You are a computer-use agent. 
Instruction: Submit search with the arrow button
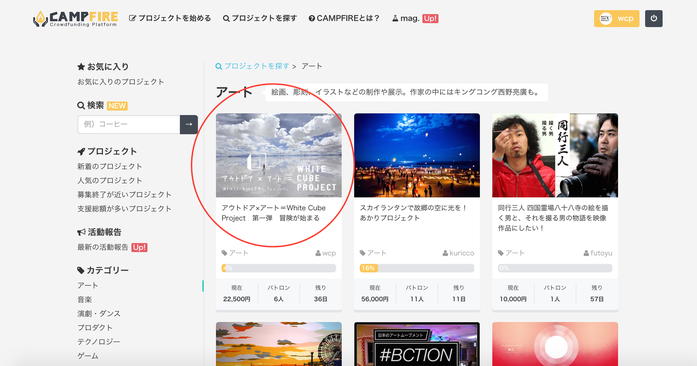[188, 125]
